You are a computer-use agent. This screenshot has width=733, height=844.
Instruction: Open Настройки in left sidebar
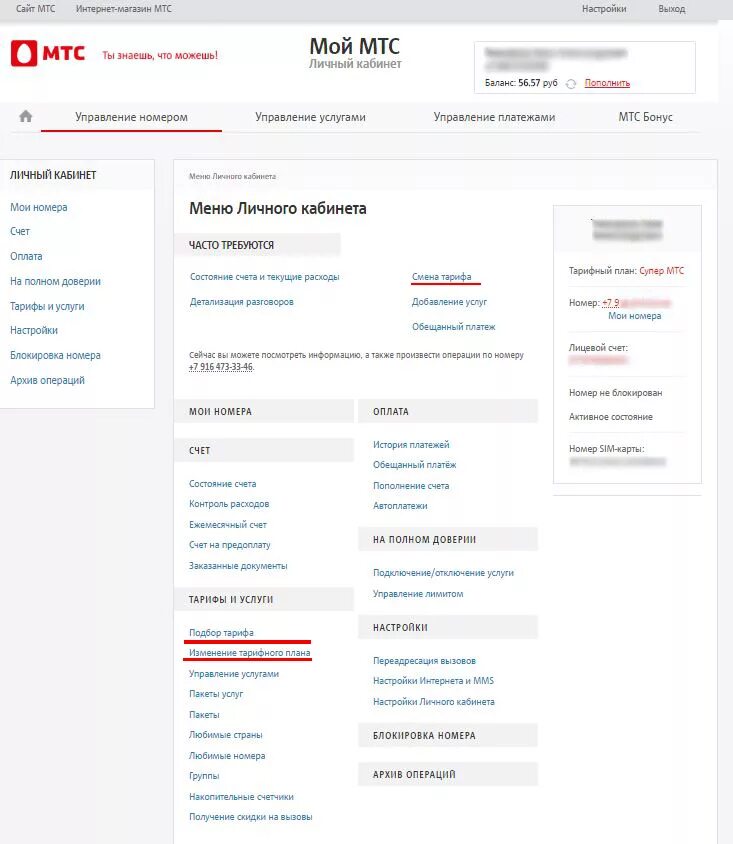34,330
